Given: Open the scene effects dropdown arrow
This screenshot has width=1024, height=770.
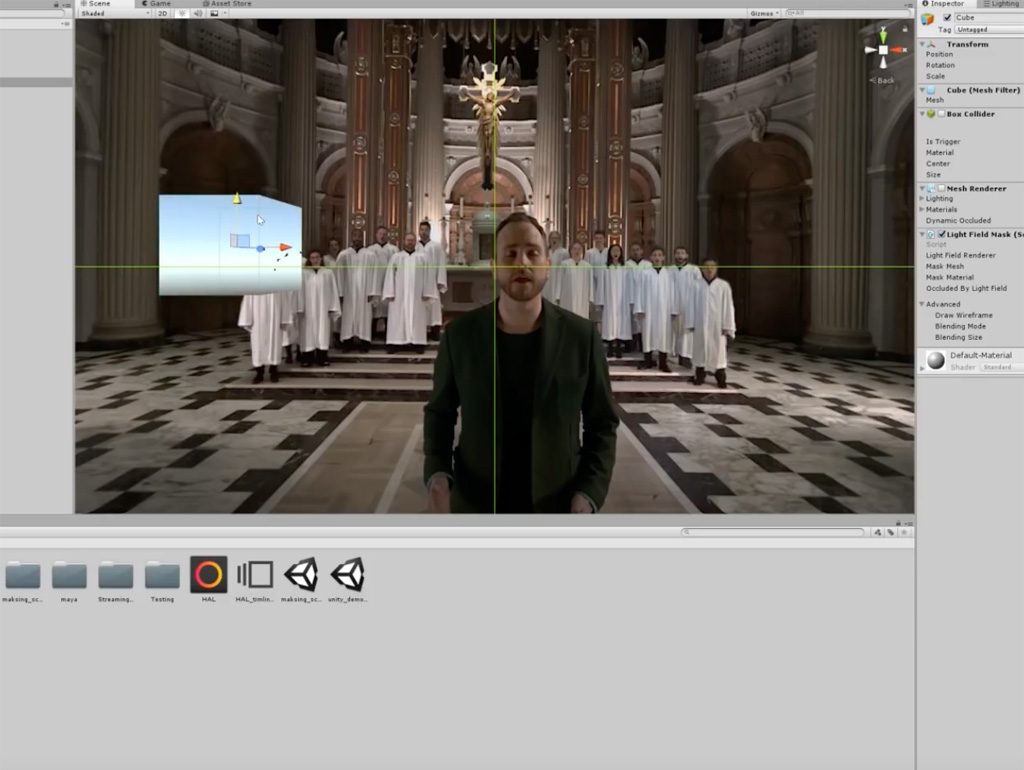Looking at the screenshot, I should click(225, 13).
